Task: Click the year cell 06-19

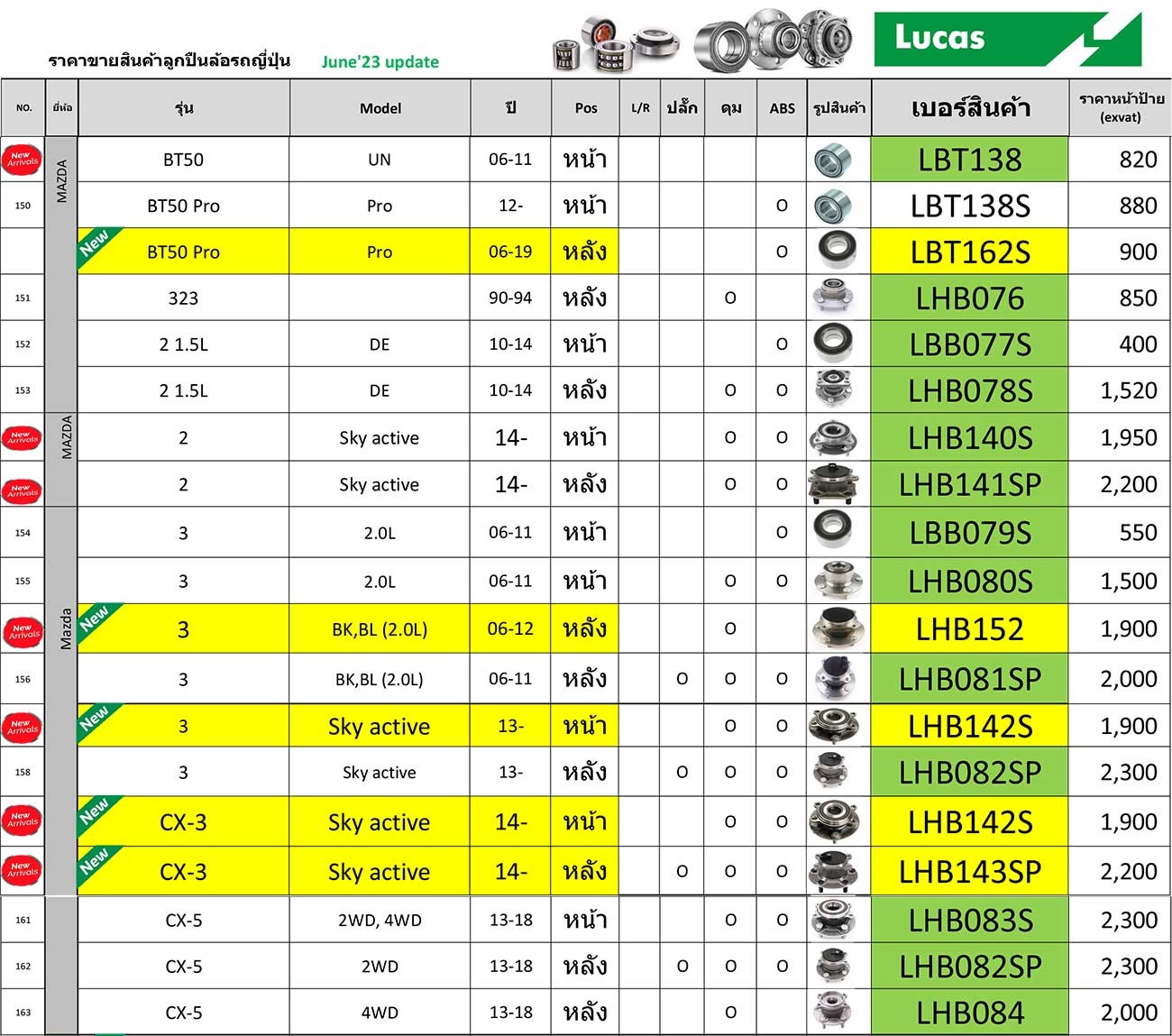Action: tap(510, 252)
